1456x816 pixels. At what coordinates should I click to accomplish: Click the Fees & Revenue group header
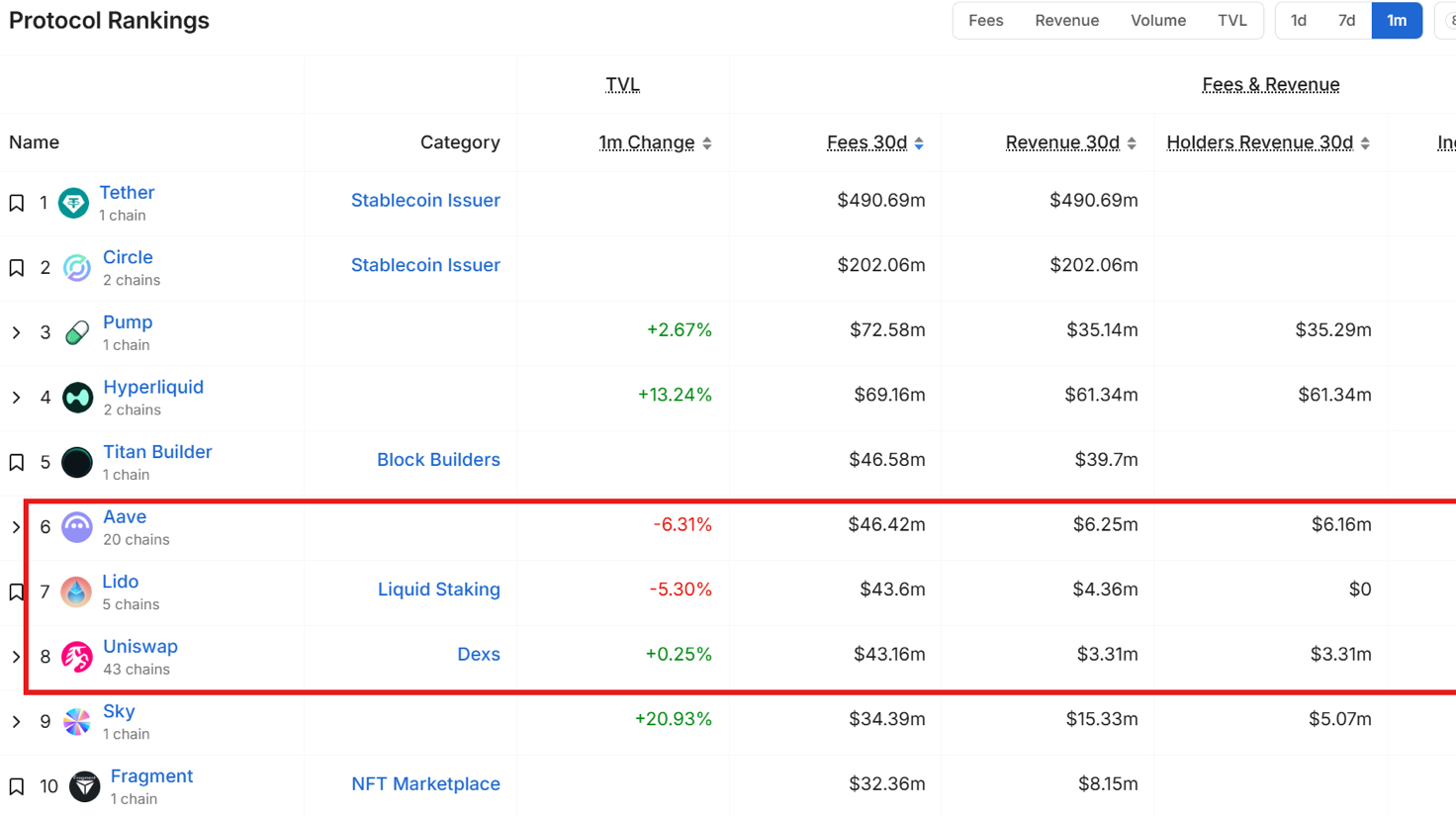pos(1271,85)
